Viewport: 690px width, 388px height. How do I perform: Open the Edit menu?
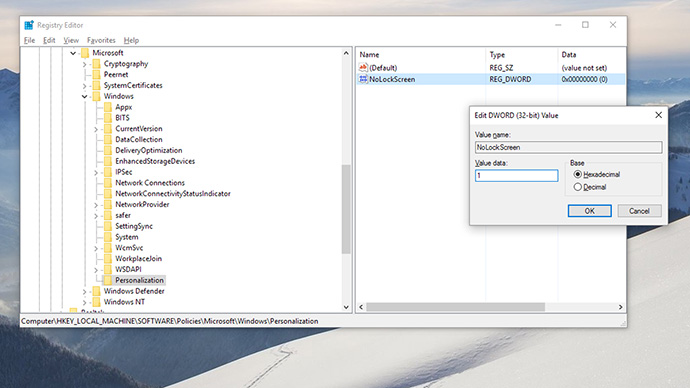(x=49, y=40)
